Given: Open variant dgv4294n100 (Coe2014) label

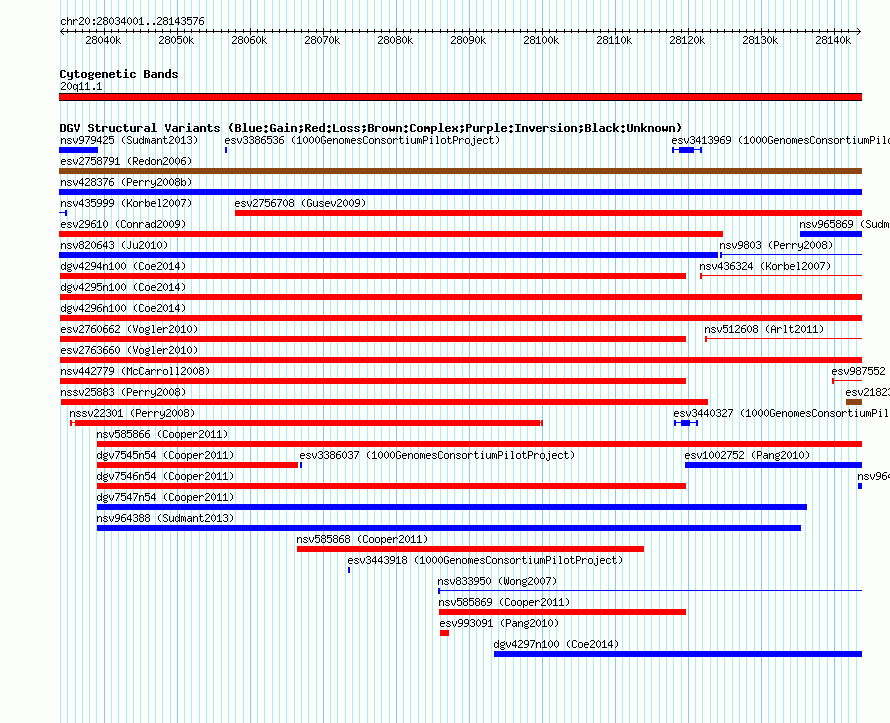Looking at the screenshot, I should pos(123,266).
